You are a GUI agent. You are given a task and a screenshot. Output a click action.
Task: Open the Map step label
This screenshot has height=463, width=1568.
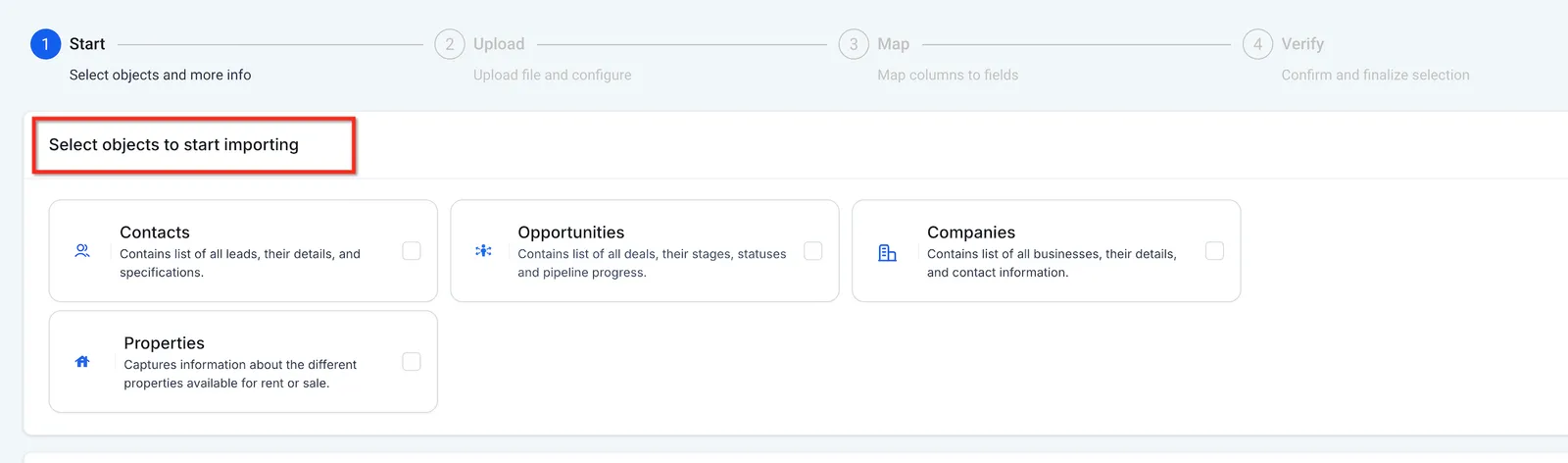click(894, 44)
